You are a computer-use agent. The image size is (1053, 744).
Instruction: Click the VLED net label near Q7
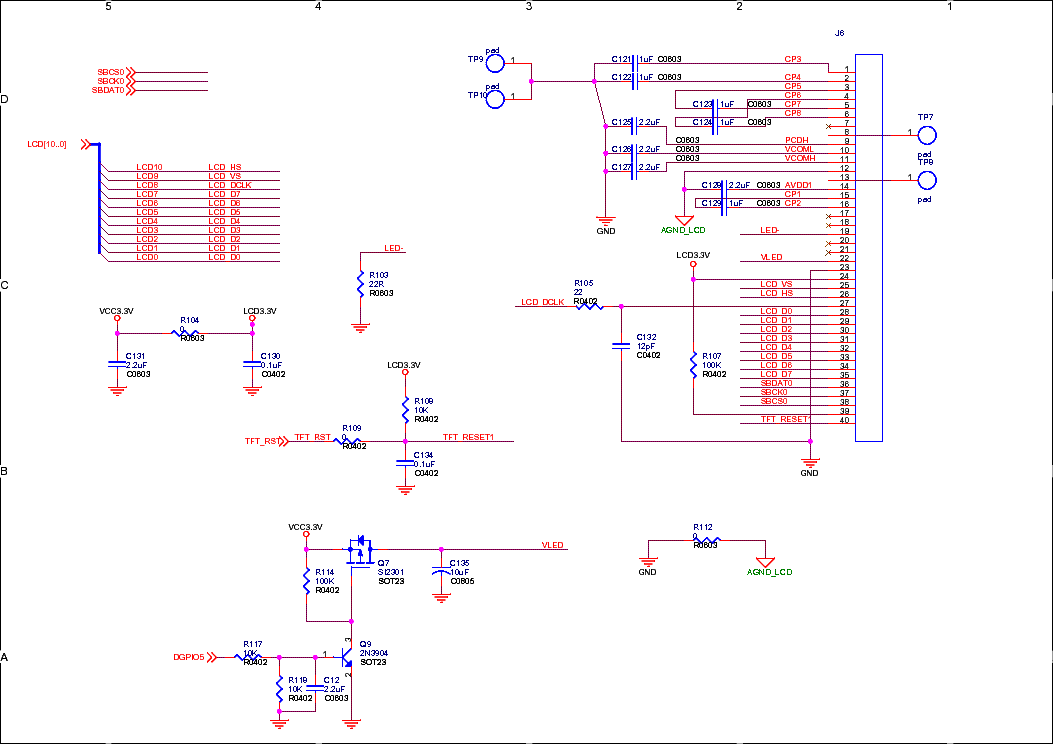553,545
